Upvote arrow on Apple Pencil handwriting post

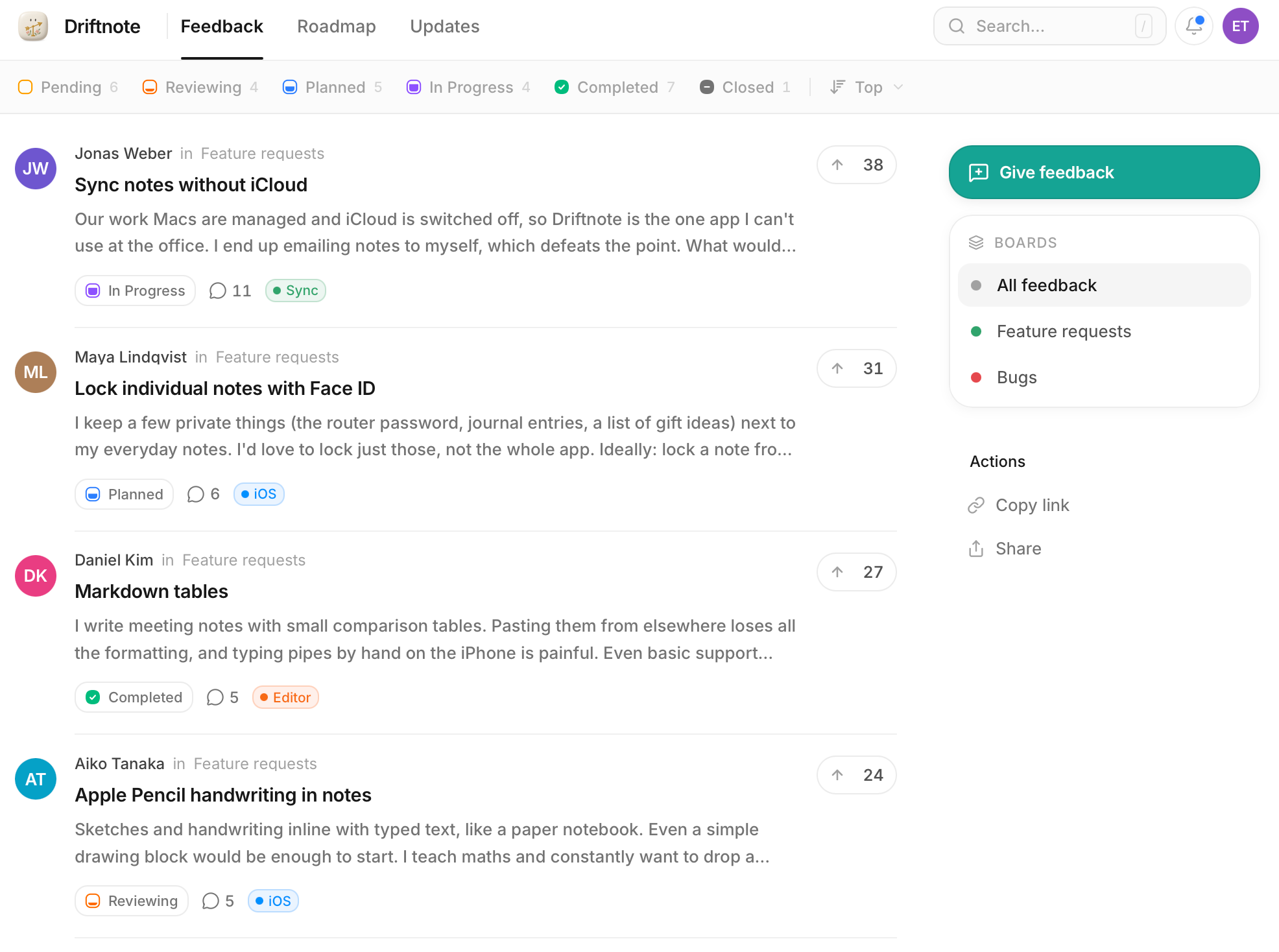tap(837, 775)
